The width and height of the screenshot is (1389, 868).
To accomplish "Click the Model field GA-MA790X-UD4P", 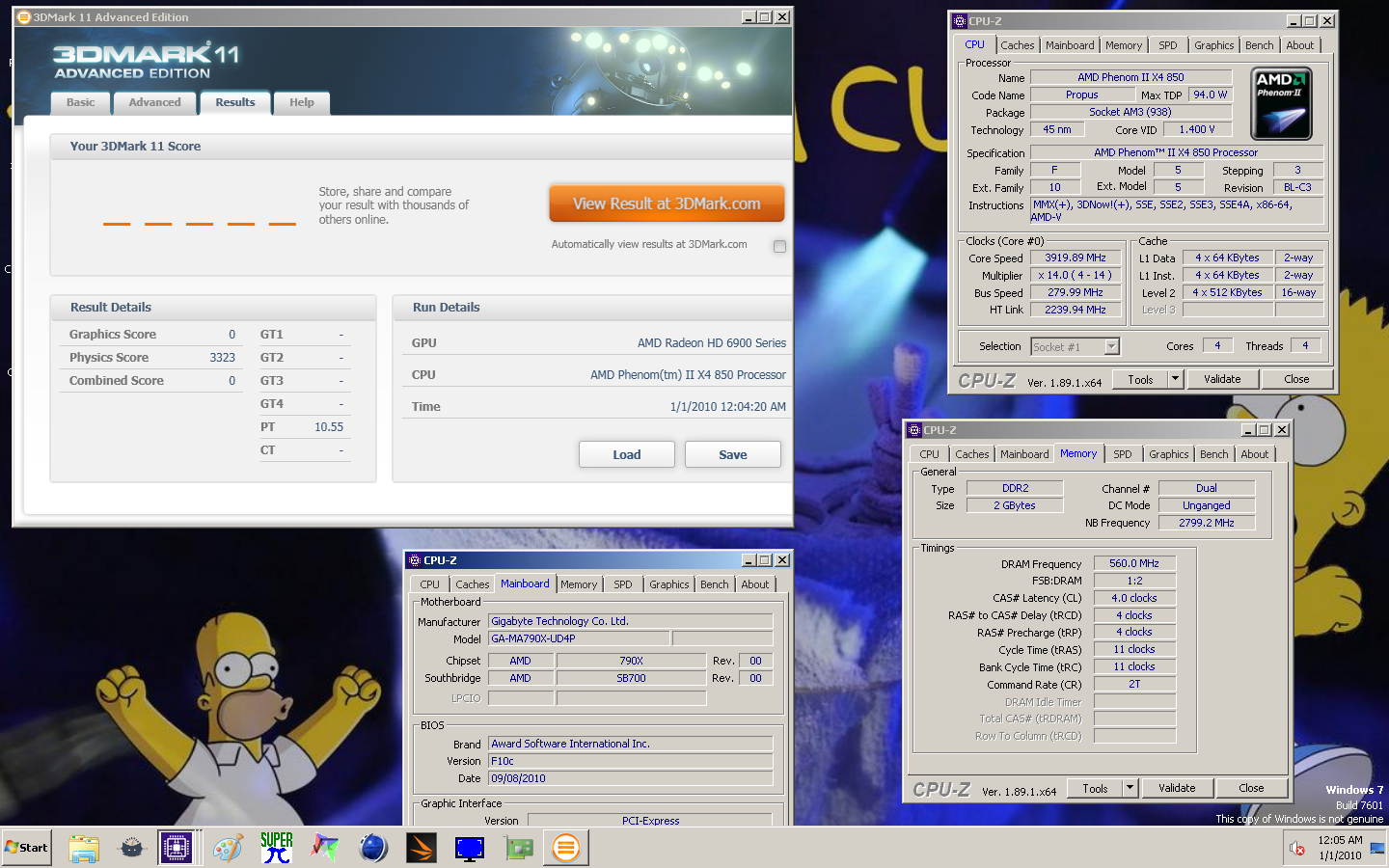I will coord(579,638).
